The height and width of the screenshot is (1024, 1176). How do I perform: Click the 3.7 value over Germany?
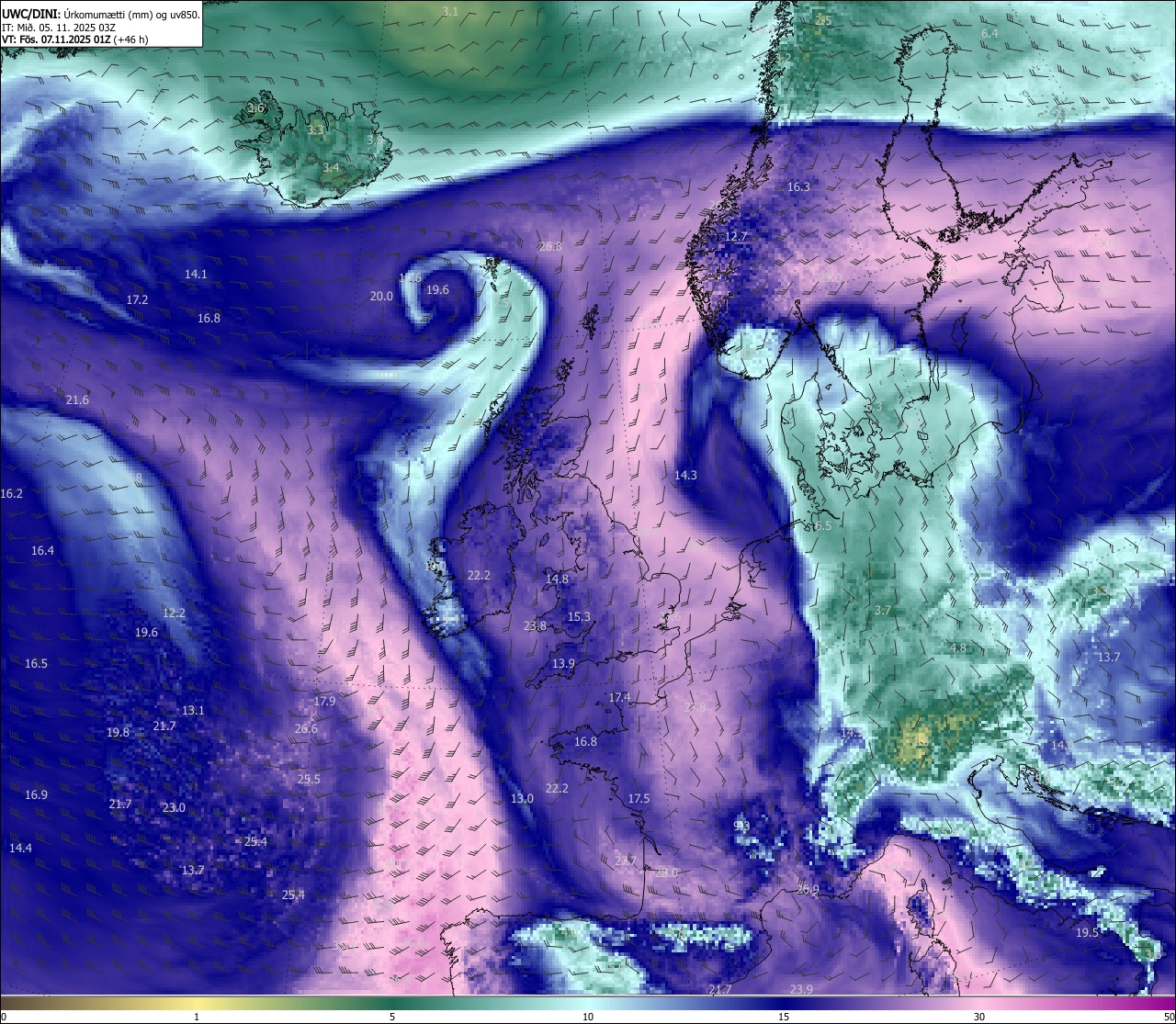pos(883,611)
